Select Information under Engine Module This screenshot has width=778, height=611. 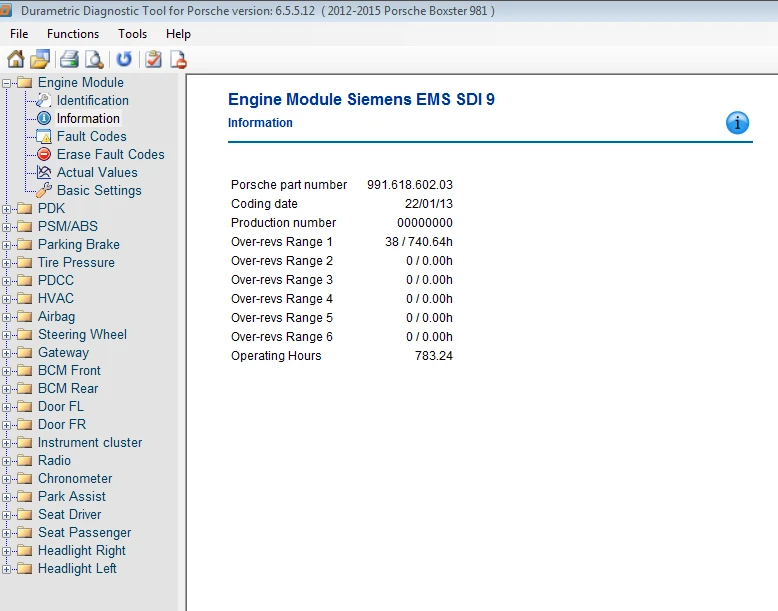pyautogui.click(x=88, y=118)
